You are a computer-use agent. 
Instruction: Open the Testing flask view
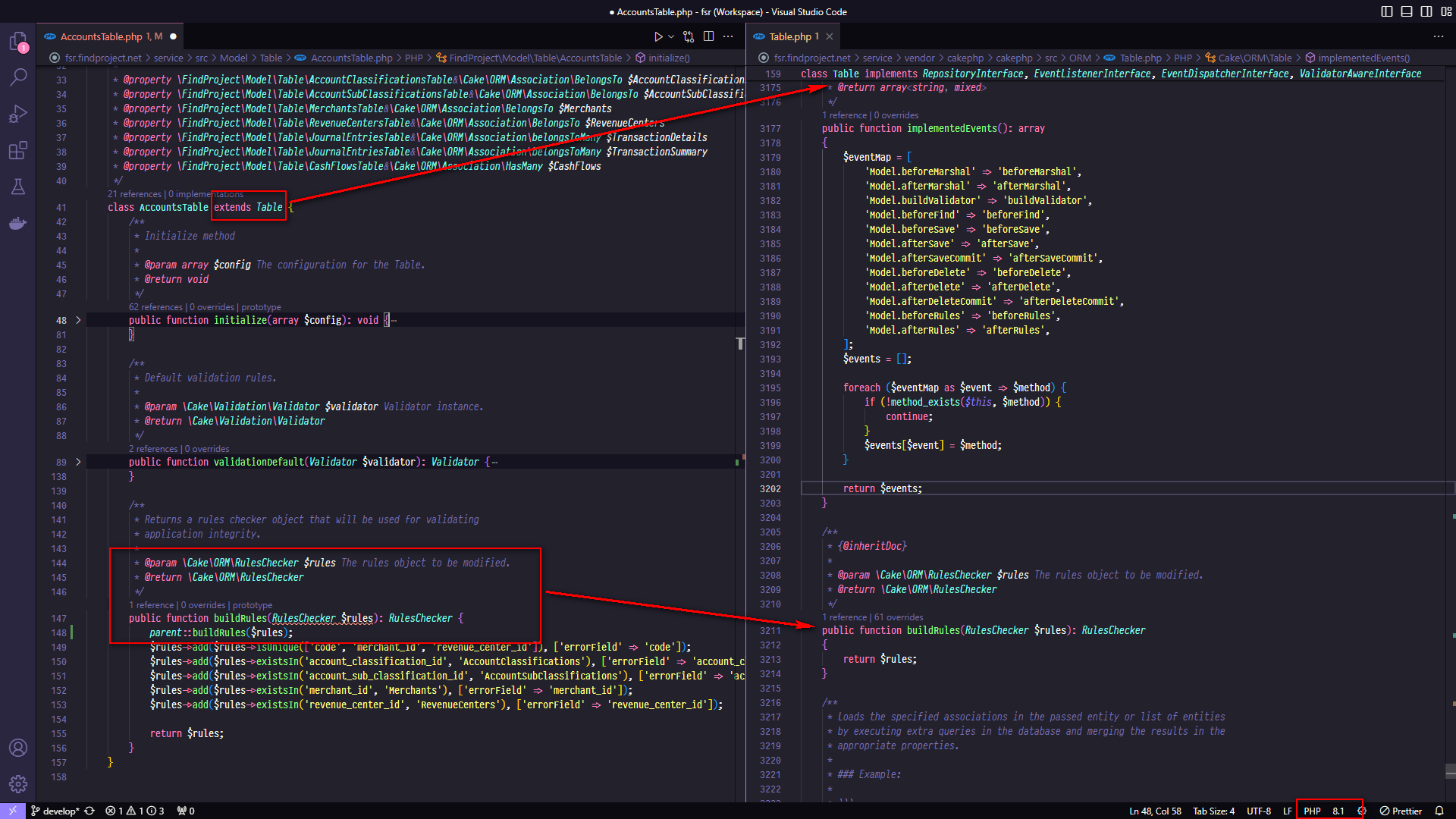click(x=18, y=187)
